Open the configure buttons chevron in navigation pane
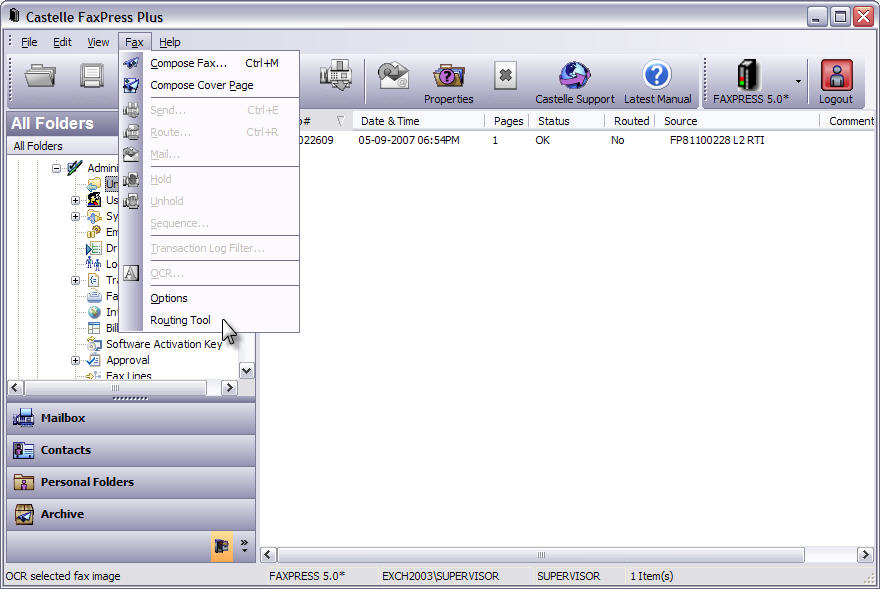This screenshot has width=880, height=589. [244, 546]
